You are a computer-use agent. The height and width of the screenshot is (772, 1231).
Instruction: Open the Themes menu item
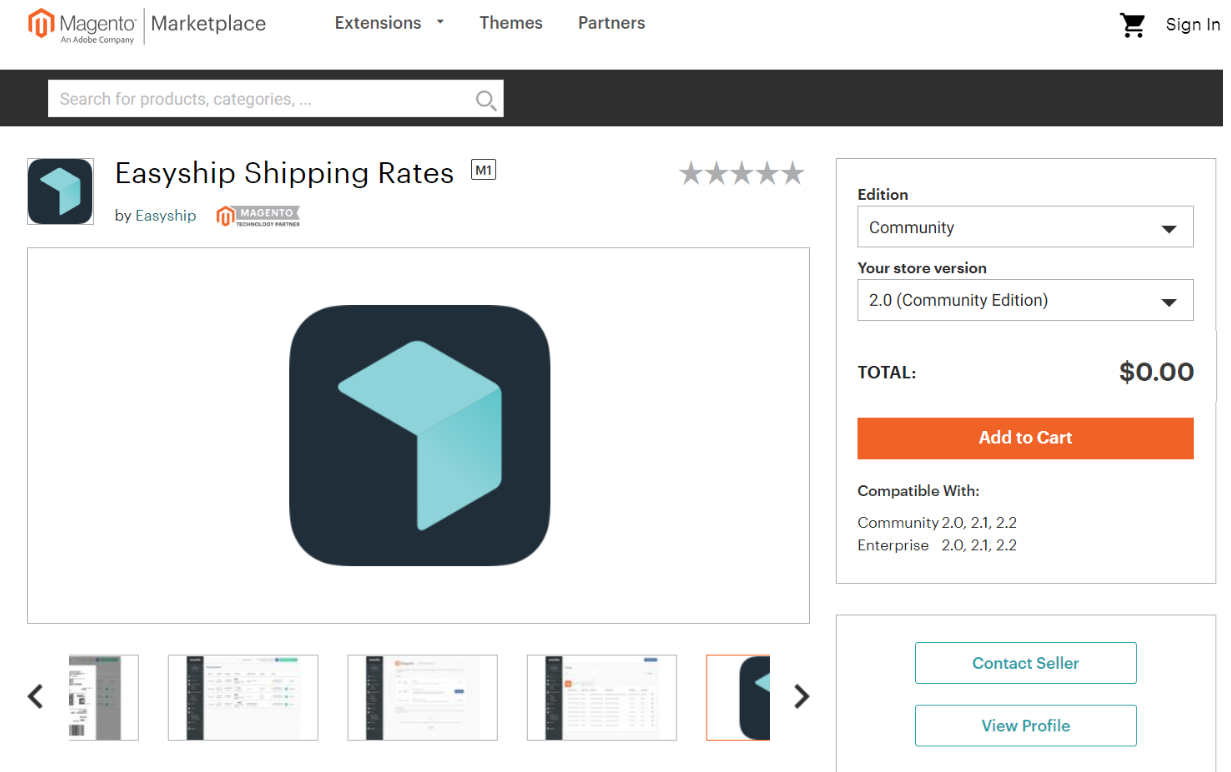[511, 23]
